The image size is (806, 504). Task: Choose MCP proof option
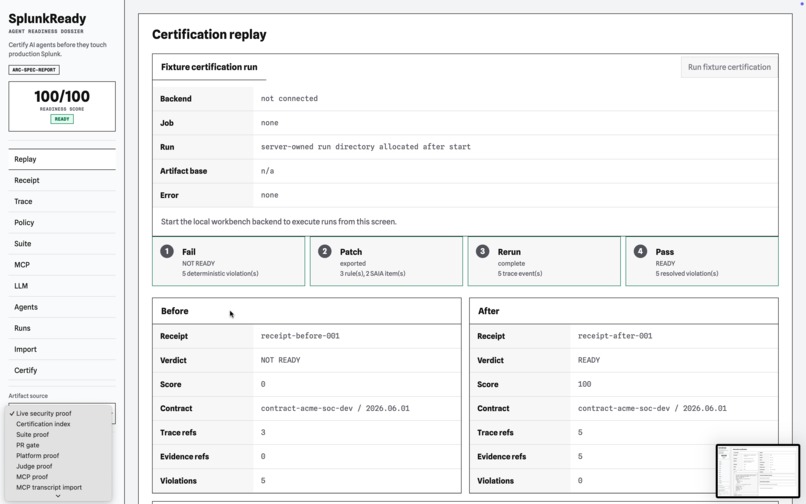59,477
